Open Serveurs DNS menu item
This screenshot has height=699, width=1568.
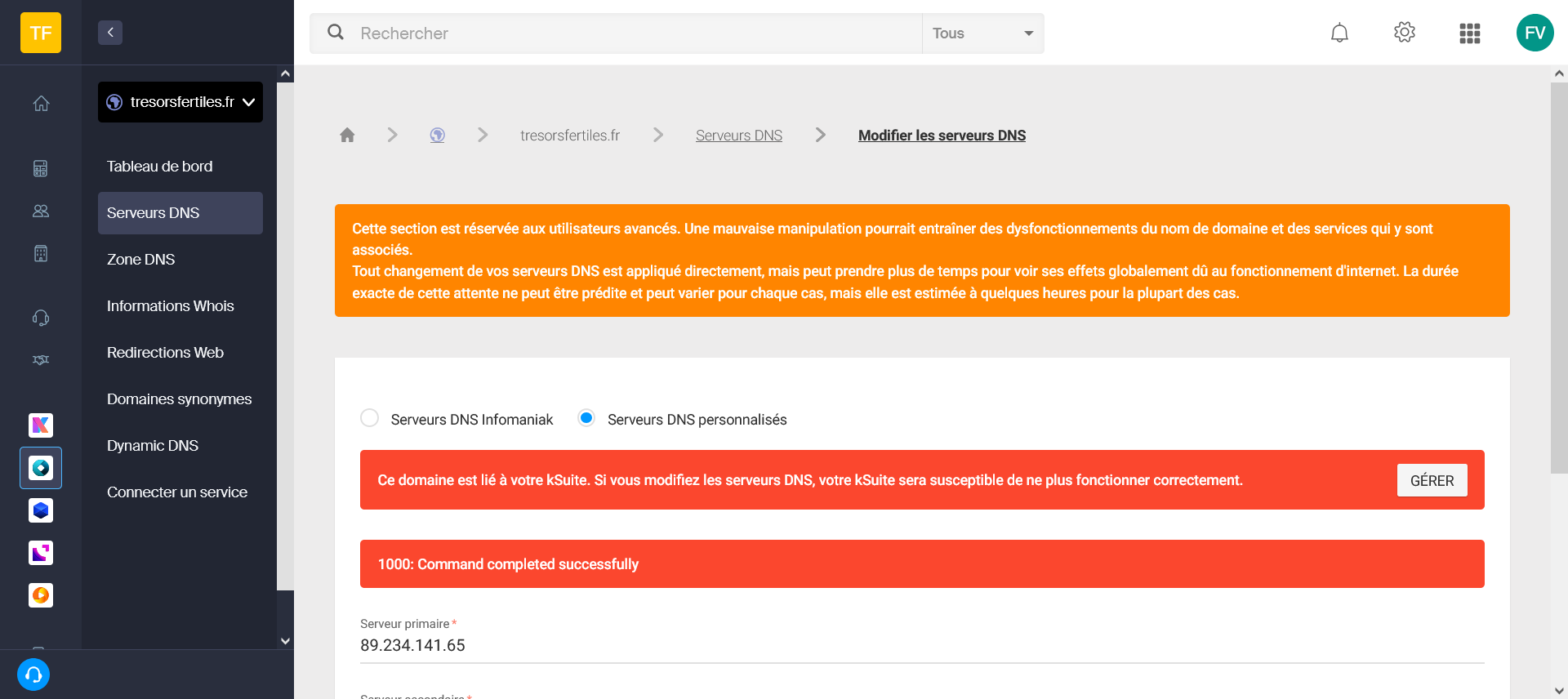(180, 213)
